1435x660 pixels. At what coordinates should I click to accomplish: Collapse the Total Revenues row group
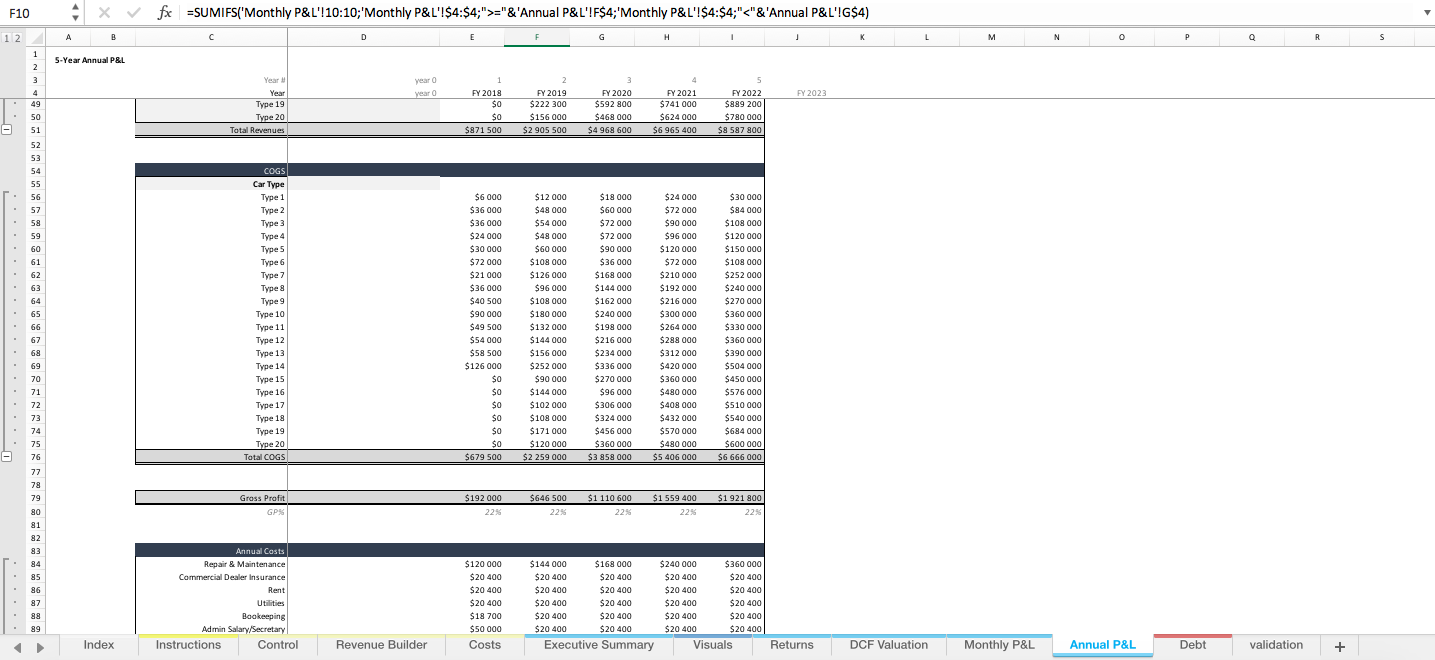coord(8,129)
